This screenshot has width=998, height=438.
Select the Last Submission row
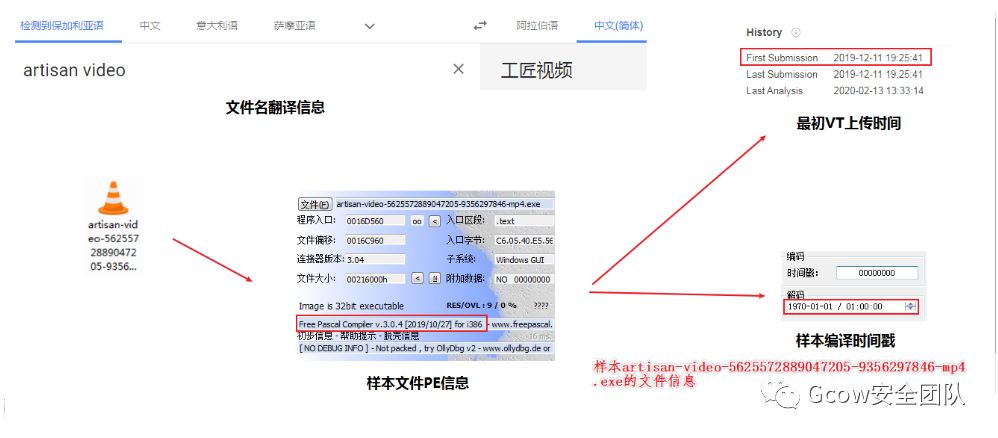(x=835, y=74)
